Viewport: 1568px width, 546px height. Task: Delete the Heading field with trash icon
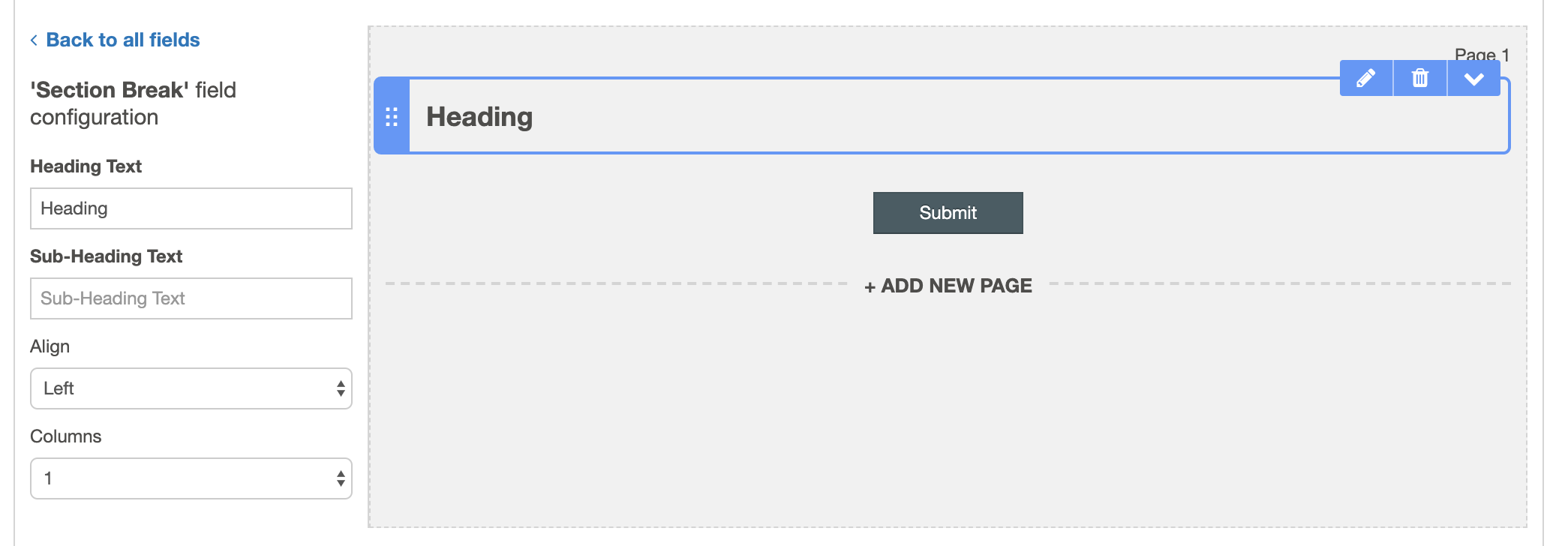pyautogui.click(x=1420, y=78)
